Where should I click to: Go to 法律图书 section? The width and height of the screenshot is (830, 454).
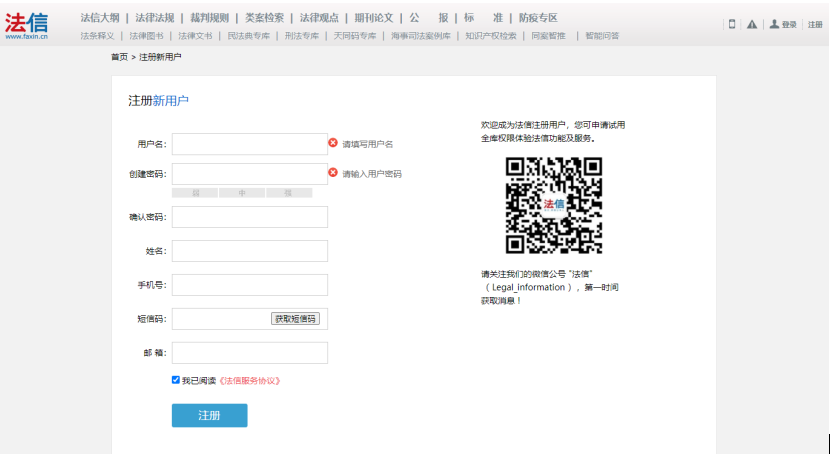(147, 36)
